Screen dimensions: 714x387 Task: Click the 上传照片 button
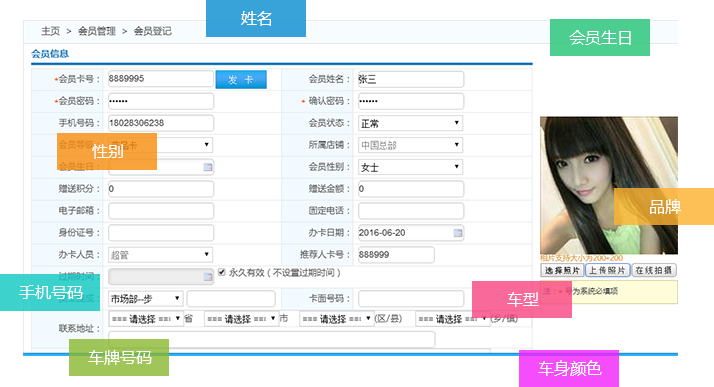point(607,270)
